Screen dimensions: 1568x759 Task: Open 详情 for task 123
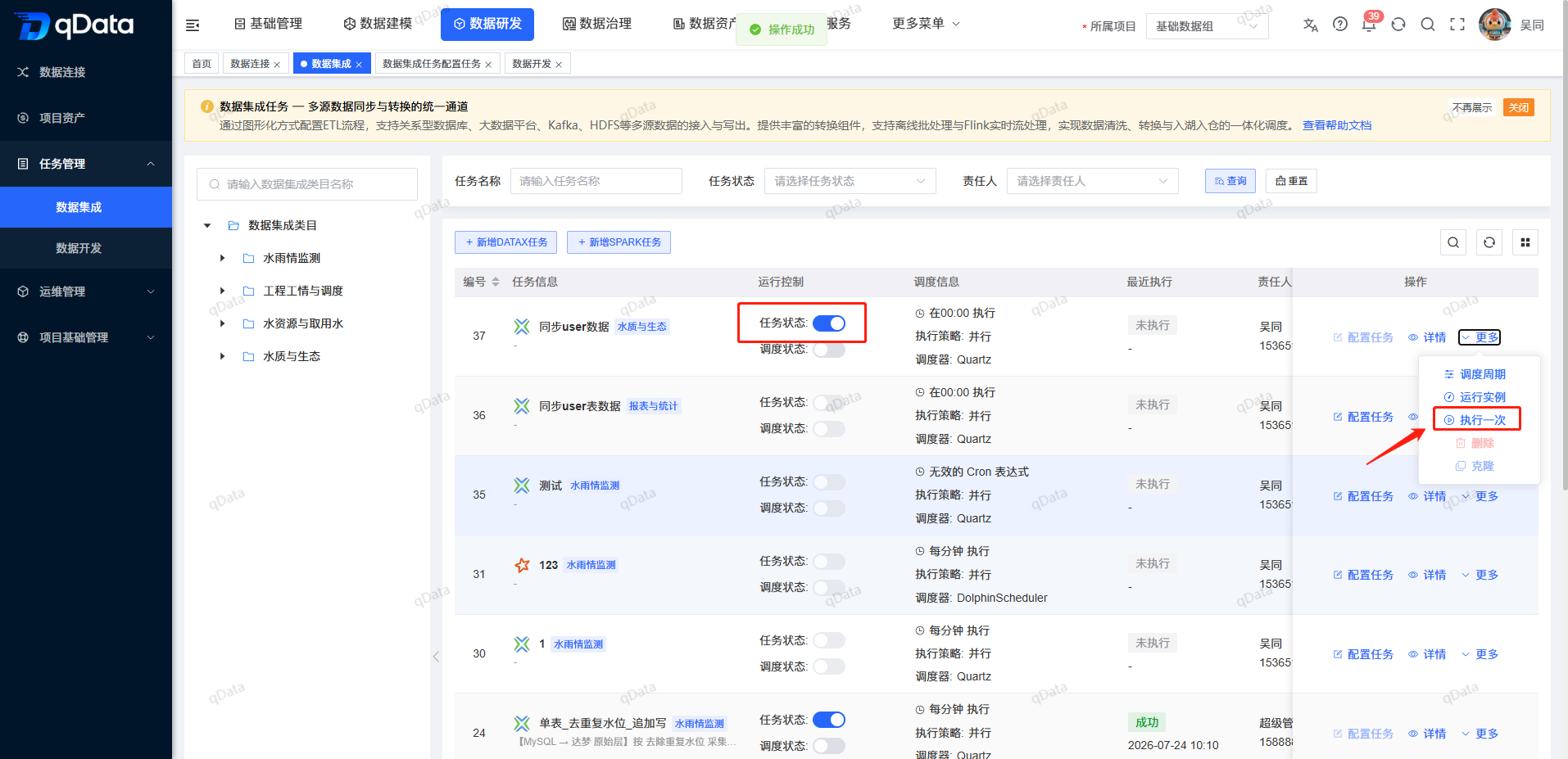(x=1427, y=575)
